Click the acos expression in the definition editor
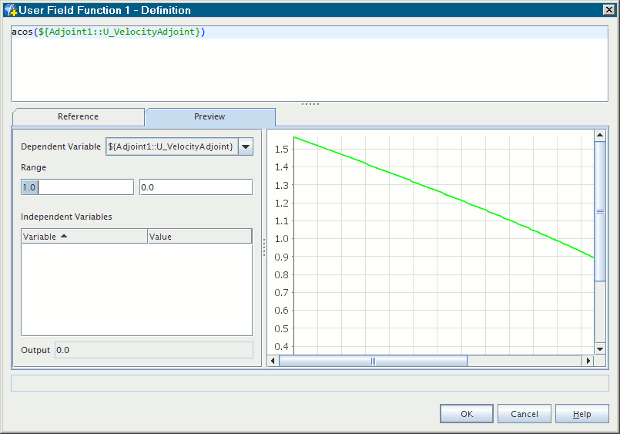The height and width of the screenshot is (434, 620). tap(108, 32)
